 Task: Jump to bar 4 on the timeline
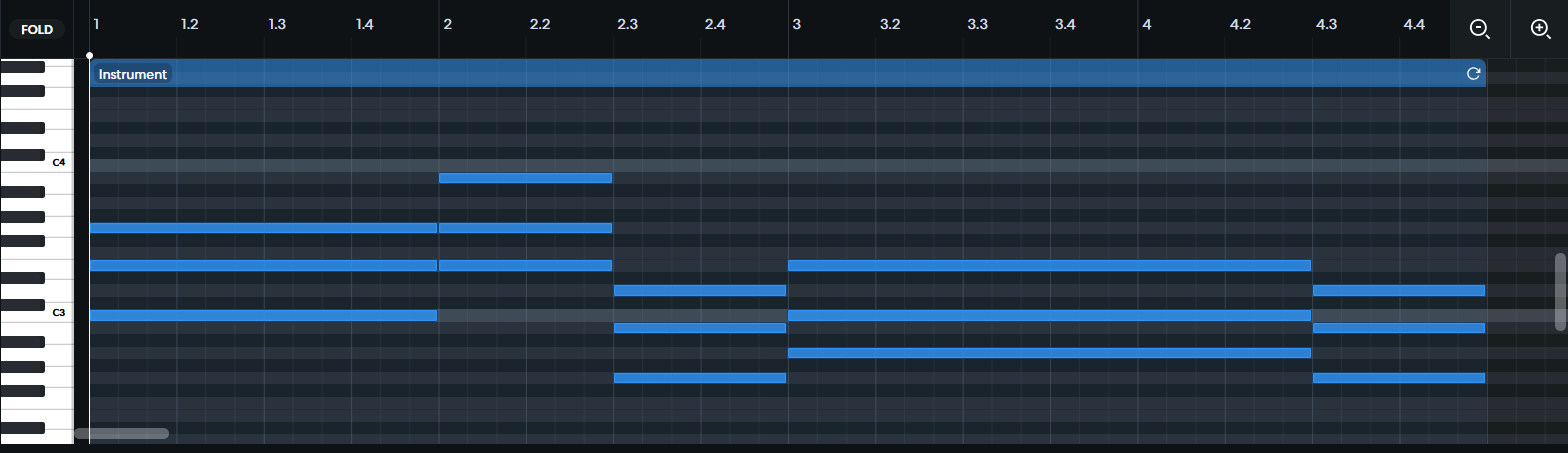point(1147,23)
